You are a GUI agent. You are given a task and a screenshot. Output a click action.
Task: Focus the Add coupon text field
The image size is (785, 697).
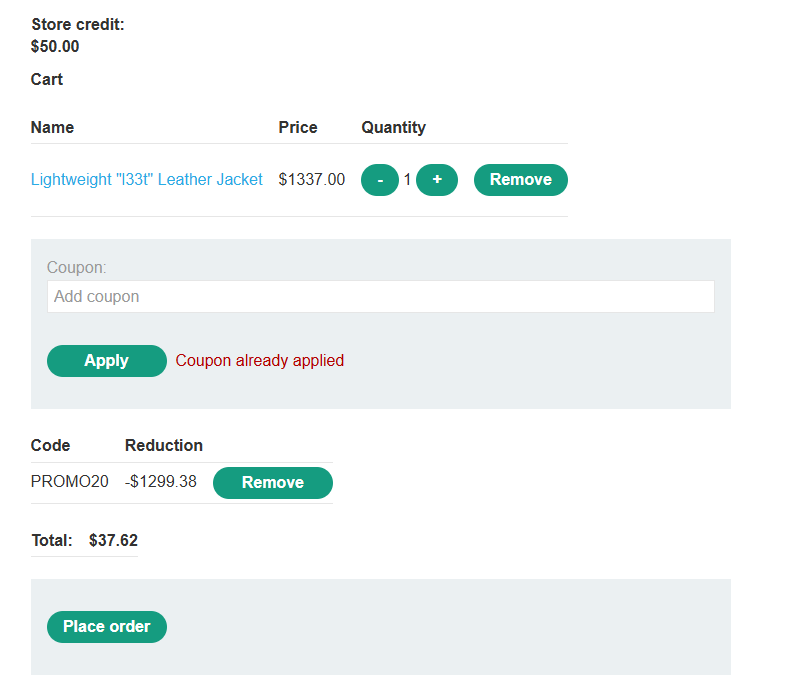pos(380,297)
